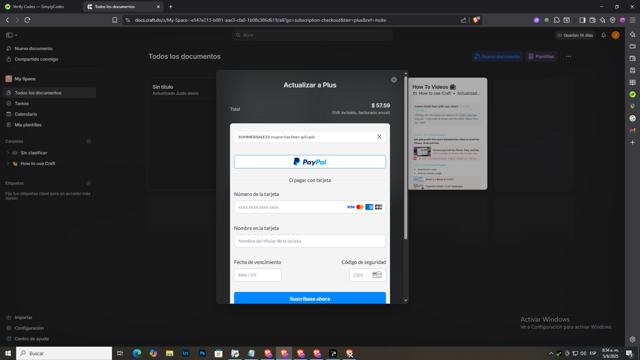Click scrollbar down arrow in checkout dialog

pos(405,300)
